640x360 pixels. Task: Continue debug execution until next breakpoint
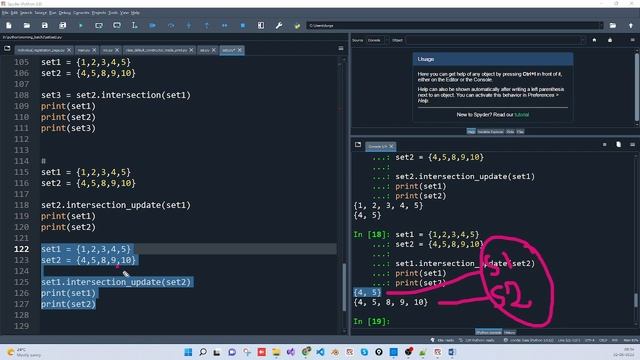224,25
